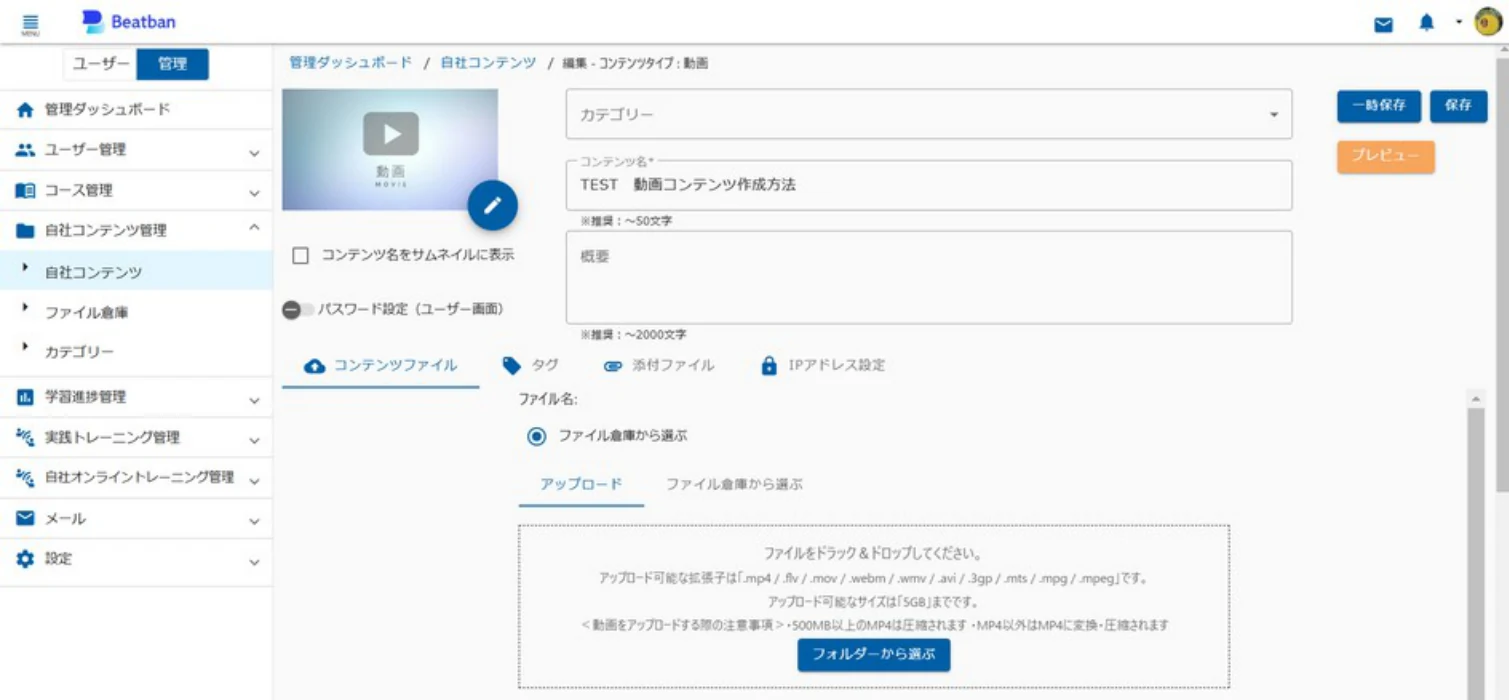Click the lock icon of IPアドレス設定
1509x700 pixels.
click(768, 366)
